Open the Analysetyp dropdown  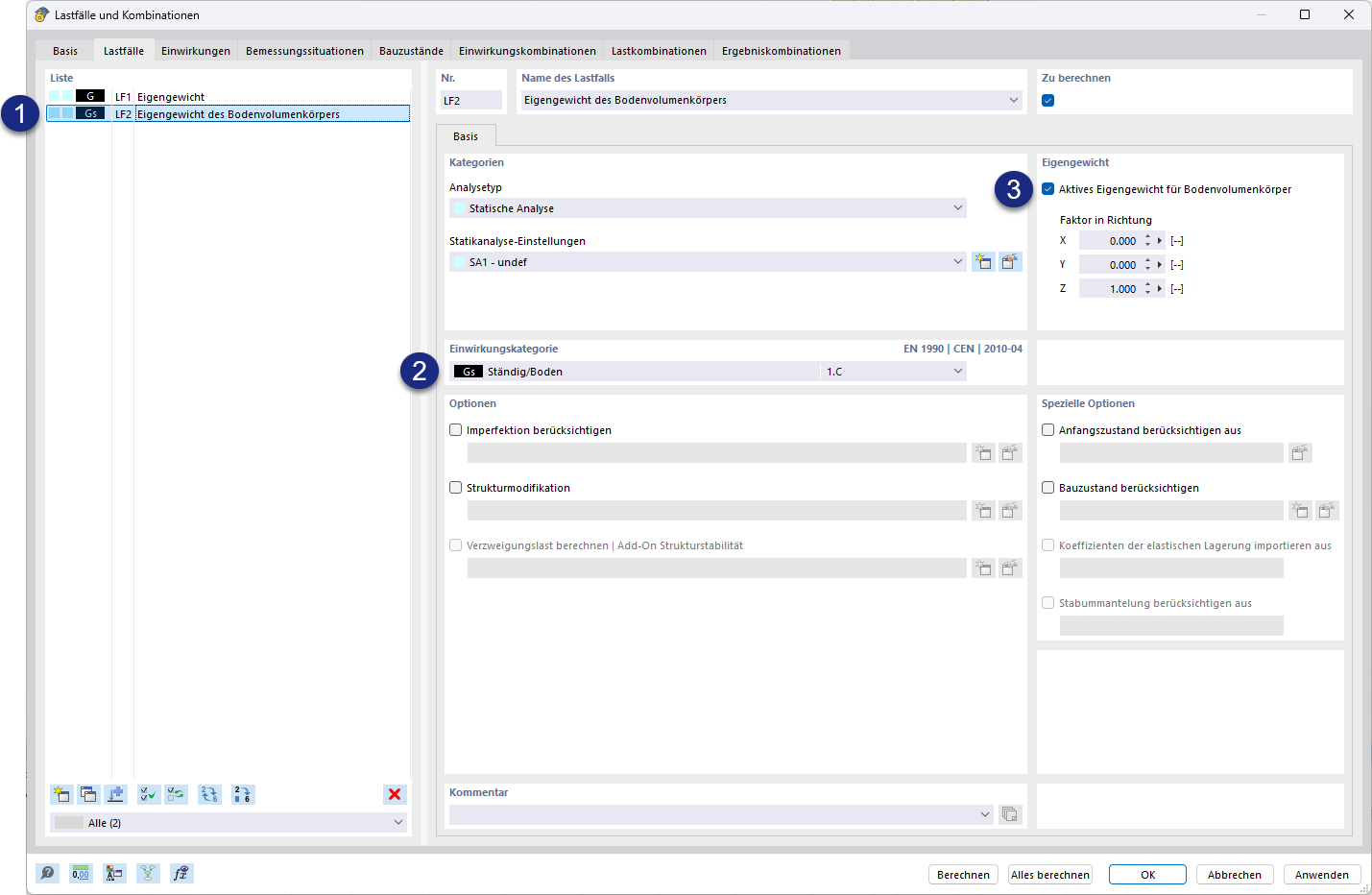click(957, 207)
